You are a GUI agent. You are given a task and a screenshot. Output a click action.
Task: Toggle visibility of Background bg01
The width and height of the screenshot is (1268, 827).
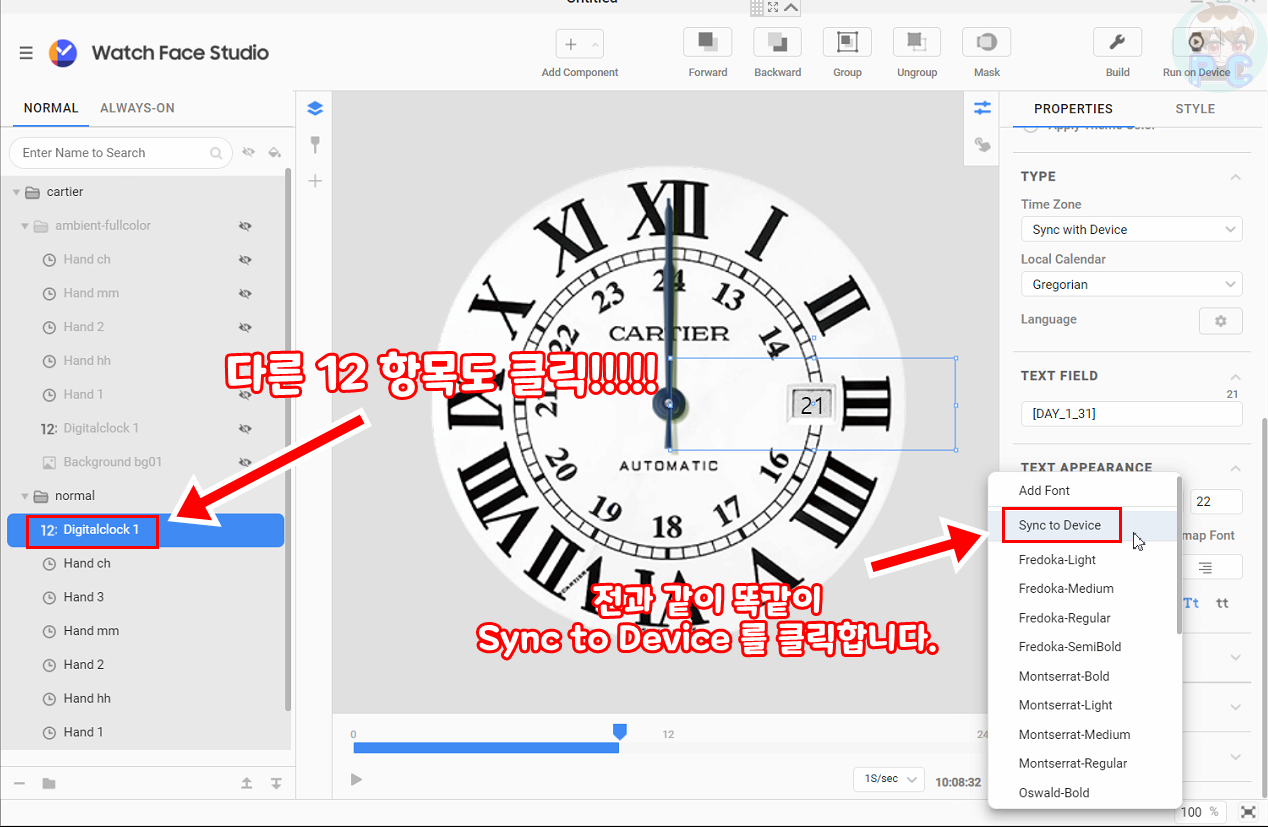click(245, 462)
